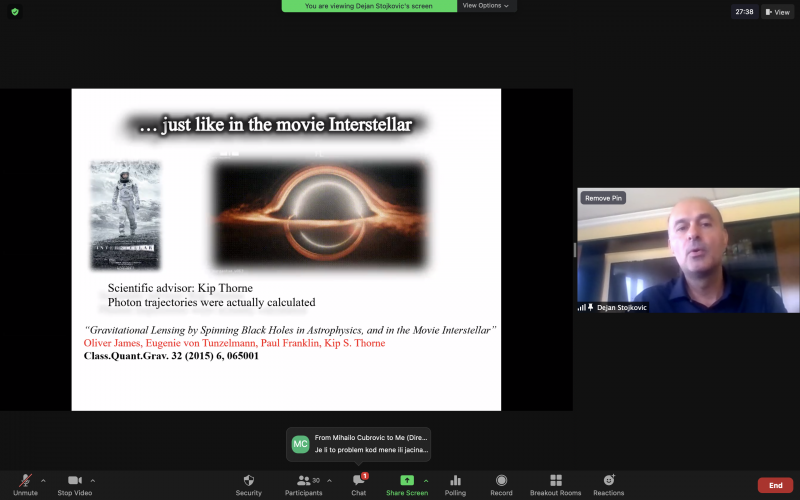Unmute the microphone
The width and height of the screenshot is (800, 500).
tap(25, 485)
